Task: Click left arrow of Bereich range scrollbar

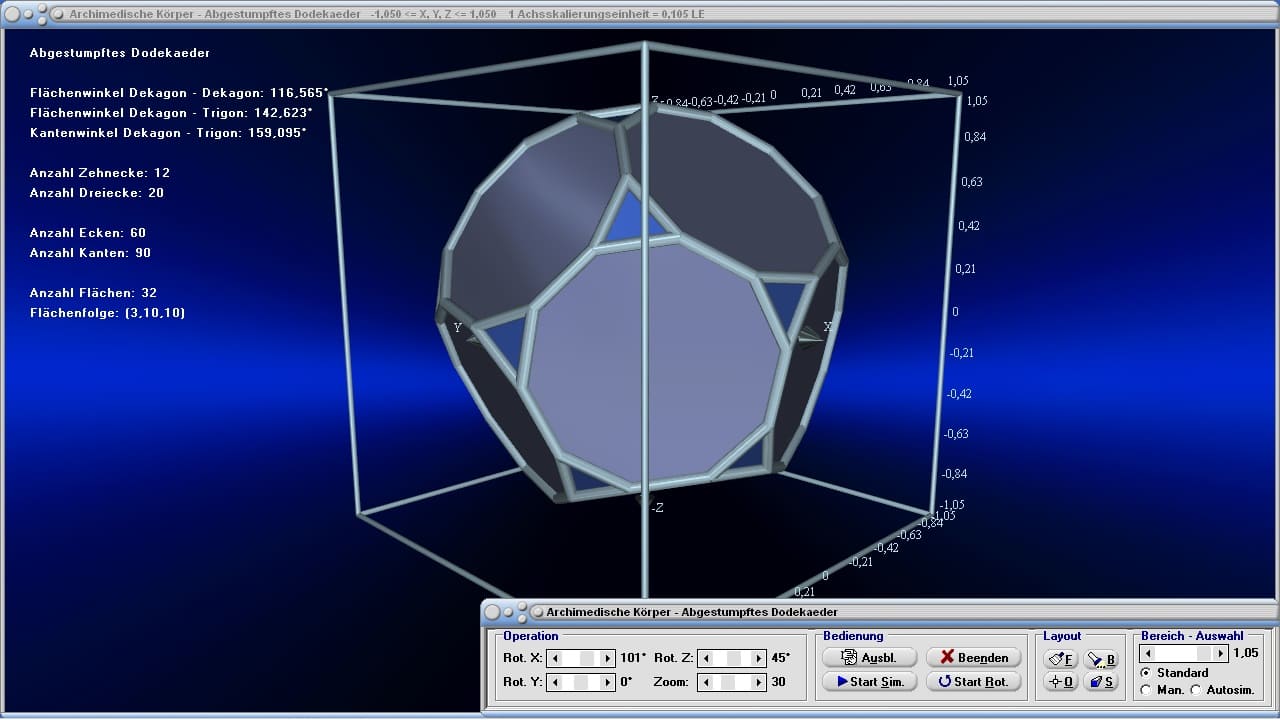Action: point(1149,653)
